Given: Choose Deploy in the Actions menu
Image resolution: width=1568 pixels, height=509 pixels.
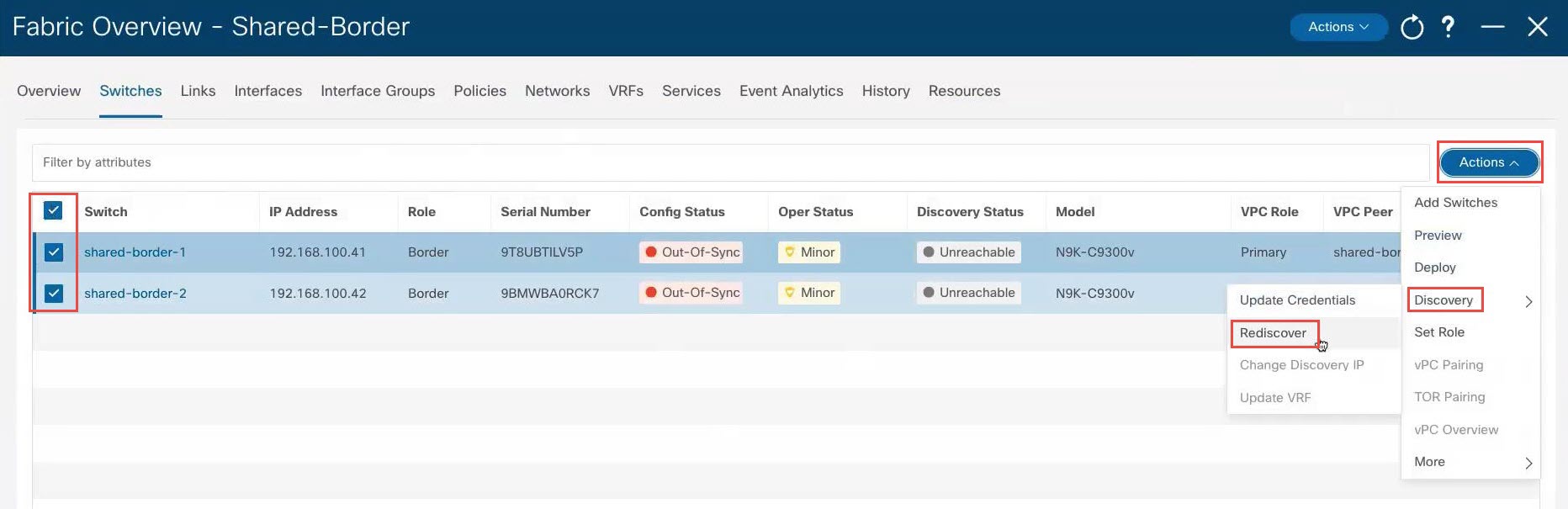Looking at the screenshot, I should click(x=1434, y=268).
